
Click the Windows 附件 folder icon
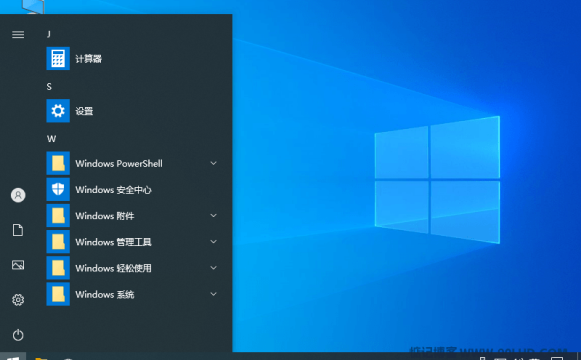[x=58, y=216]
